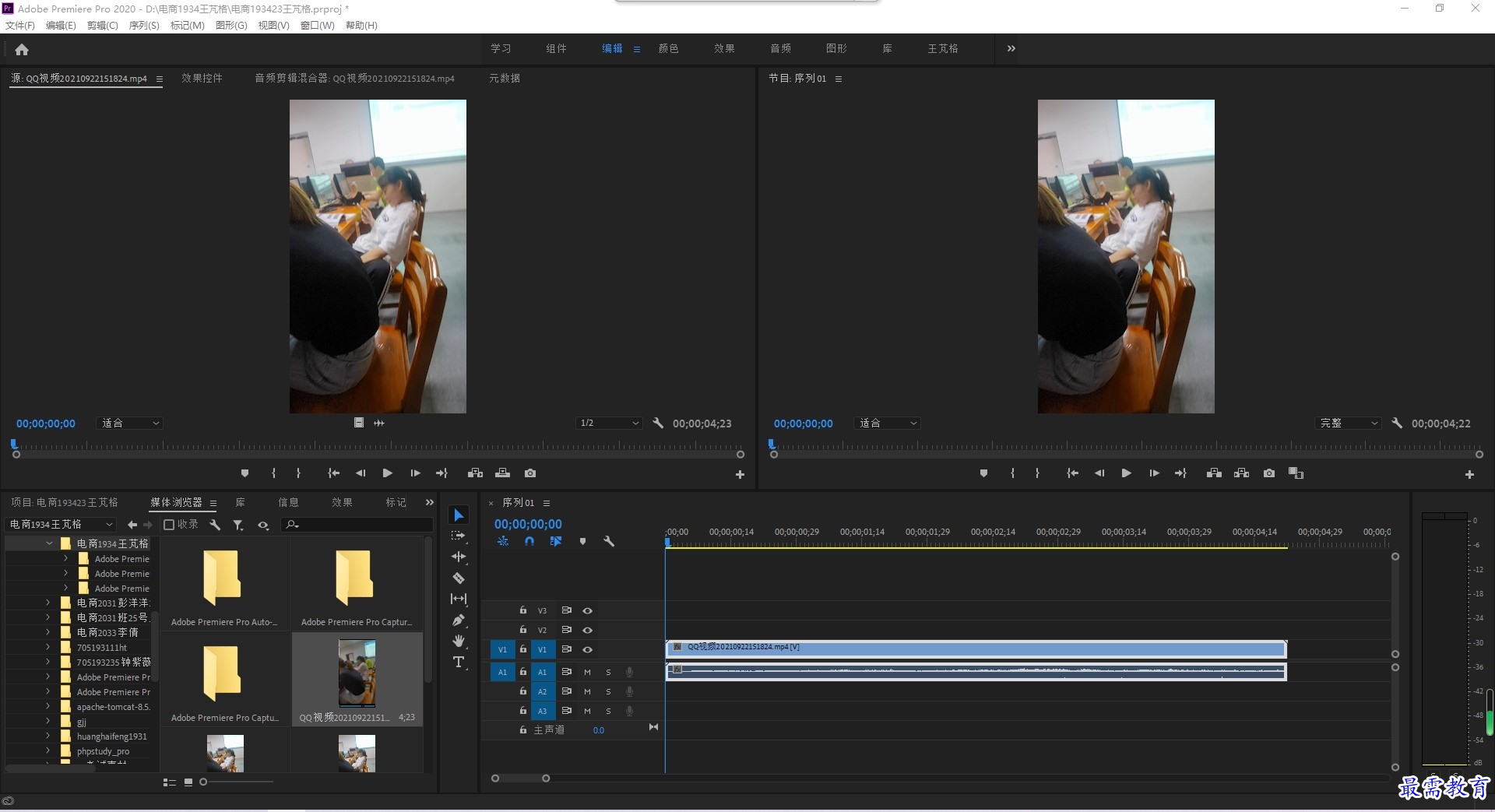This screenshot has width=1495, height=812.
Task: Open program resolution 完整 dropdown
Action: point(1348,423)
